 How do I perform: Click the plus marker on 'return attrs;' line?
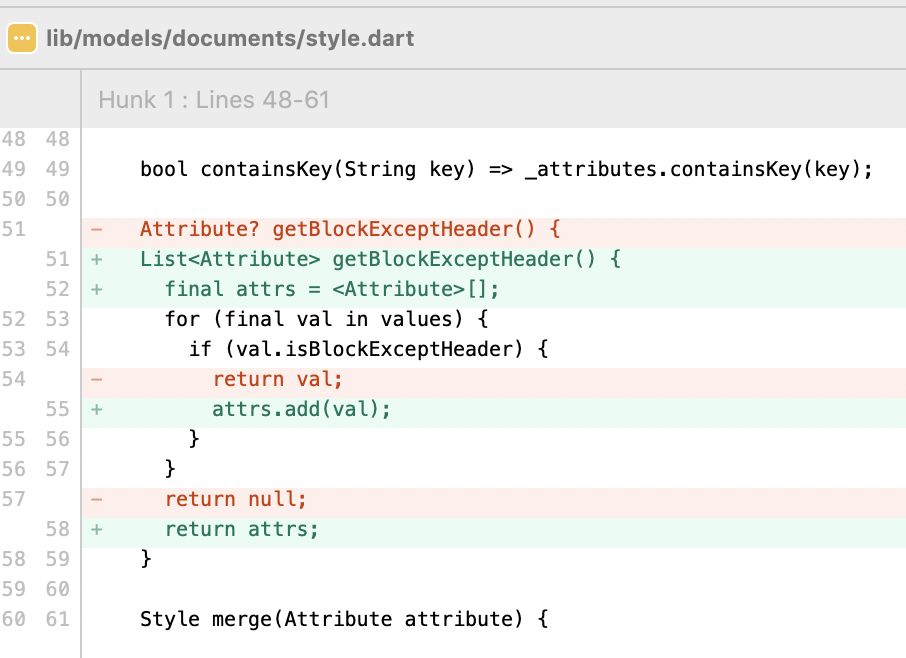click(99, 529)
